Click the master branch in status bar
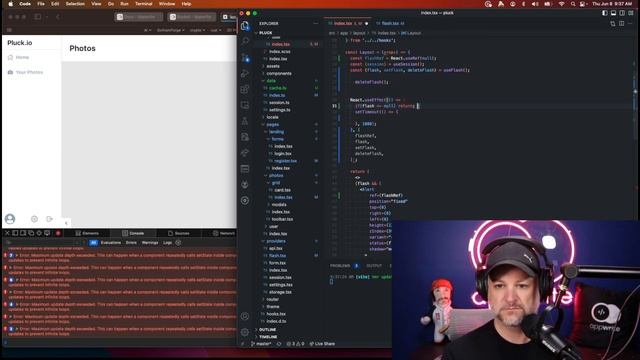 coord(261,344)
